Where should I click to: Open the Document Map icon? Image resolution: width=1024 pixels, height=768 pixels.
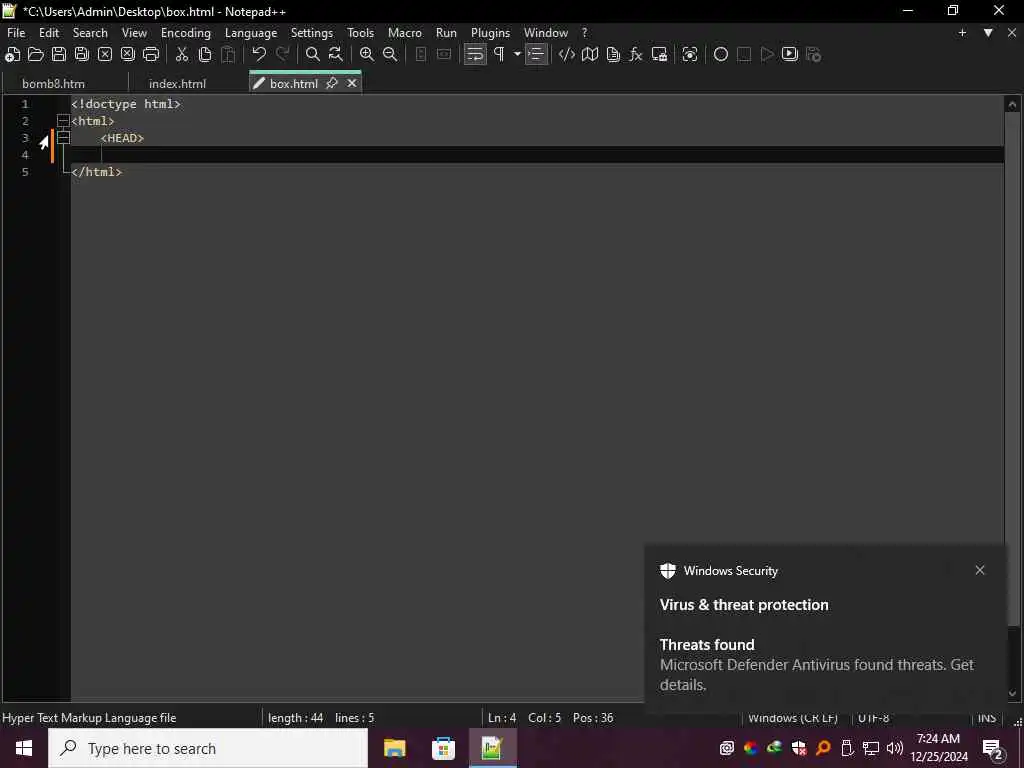pyautogui.click(x=590, y=55)
